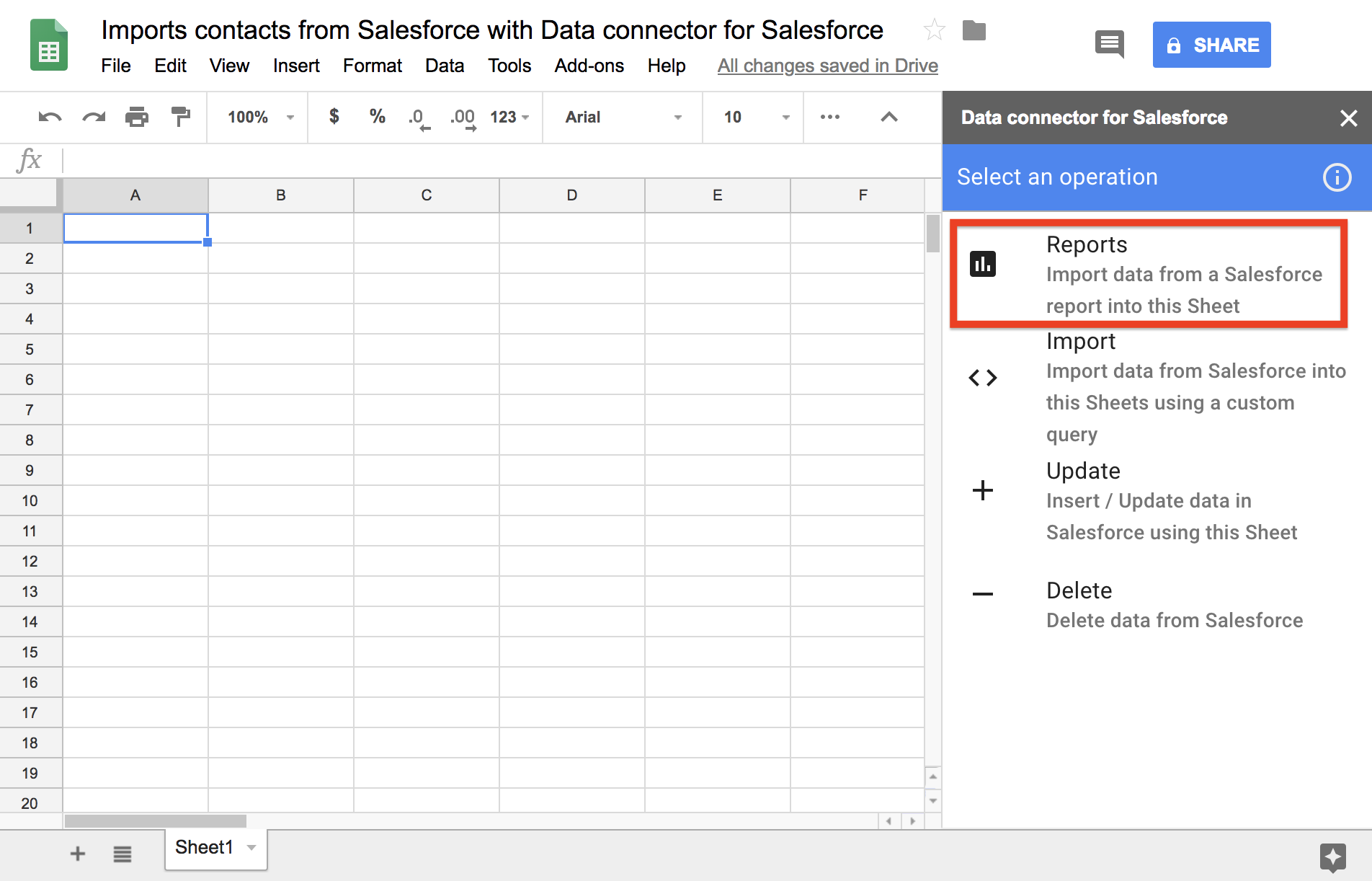Viewport: 1372px width, 881px height.
Task: Click the info icon beside Select an operation
Action: click(x=1337, y=177)
